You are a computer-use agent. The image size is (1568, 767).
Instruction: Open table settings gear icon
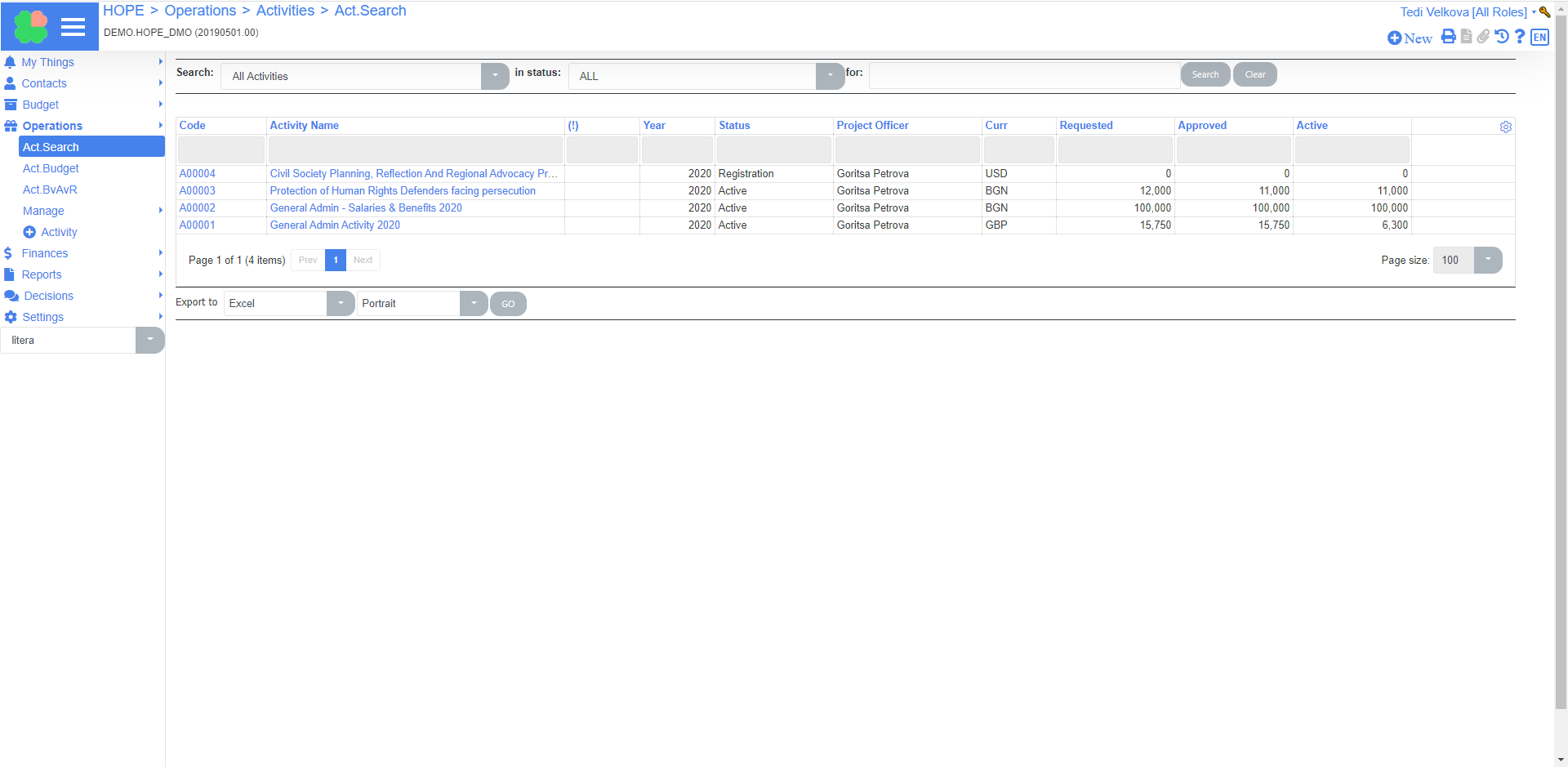[1505, 127]
